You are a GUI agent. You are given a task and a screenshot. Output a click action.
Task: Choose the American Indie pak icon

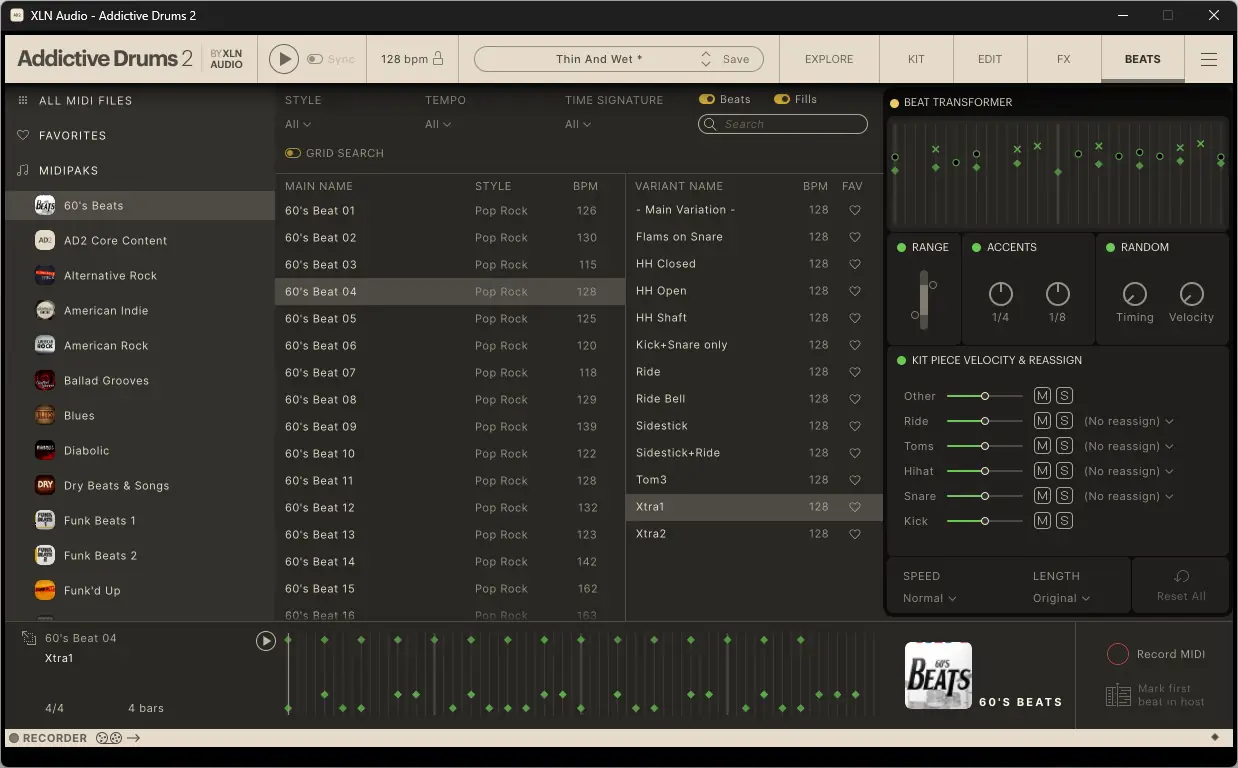(x=45, y=310)
